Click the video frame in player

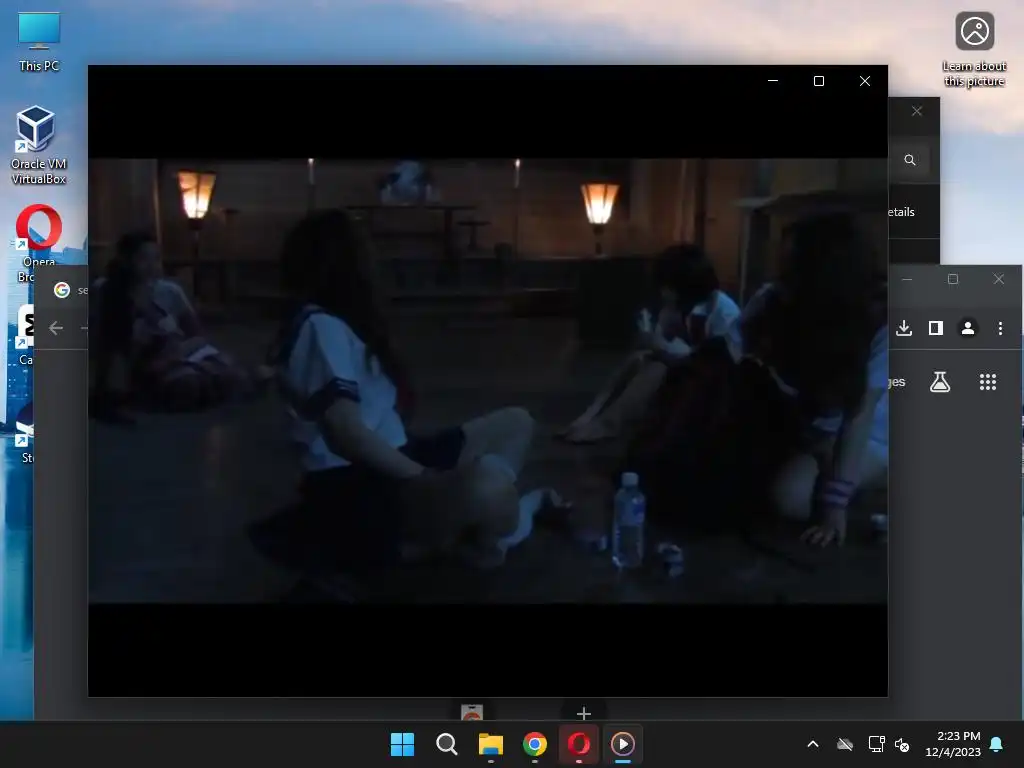(488, 381)
